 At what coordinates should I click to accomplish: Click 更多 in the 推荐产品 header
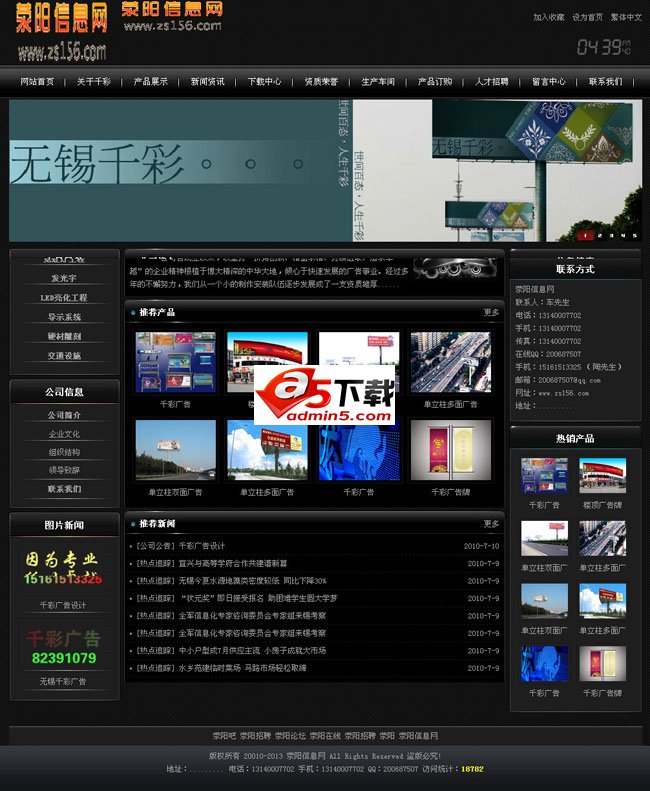click(x=491, y=312)
